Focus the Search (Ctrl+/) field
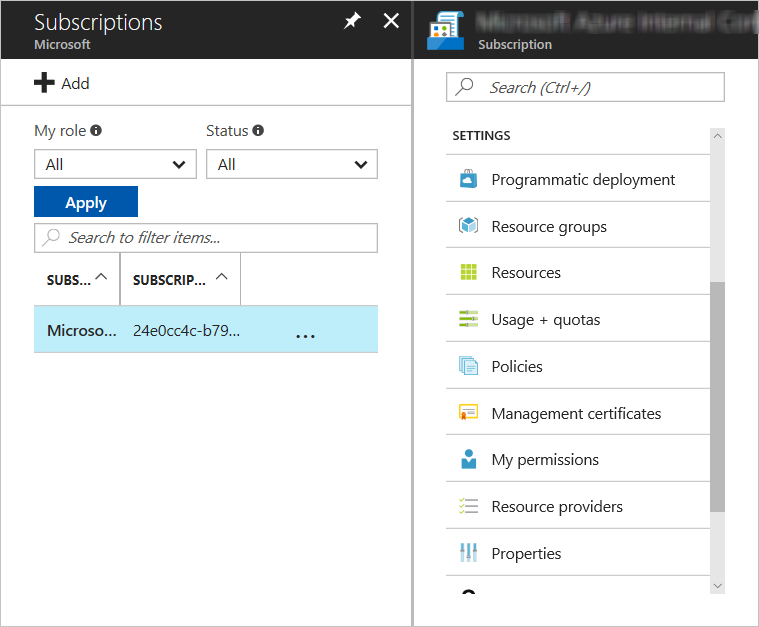 coord(585,87)
